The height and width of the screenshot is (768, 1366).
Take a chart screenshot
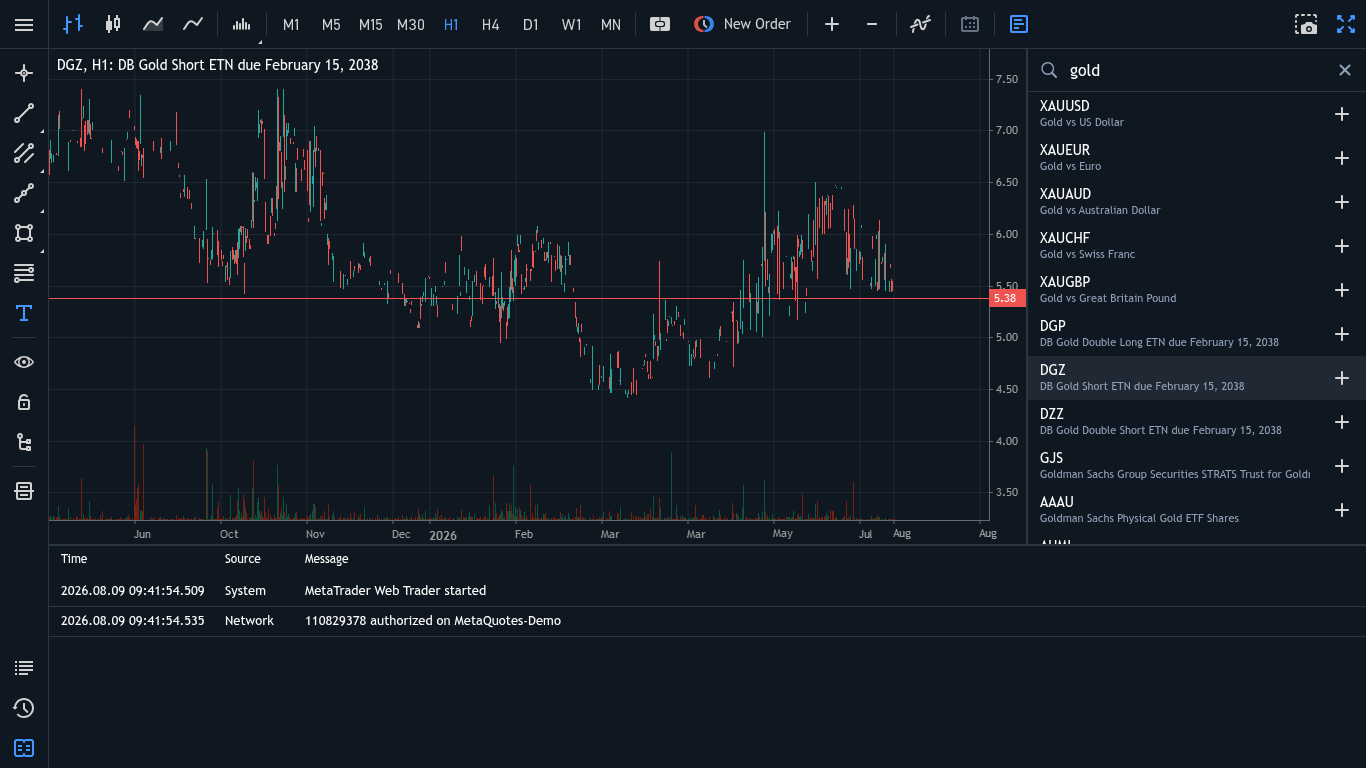click(1306, 24)
